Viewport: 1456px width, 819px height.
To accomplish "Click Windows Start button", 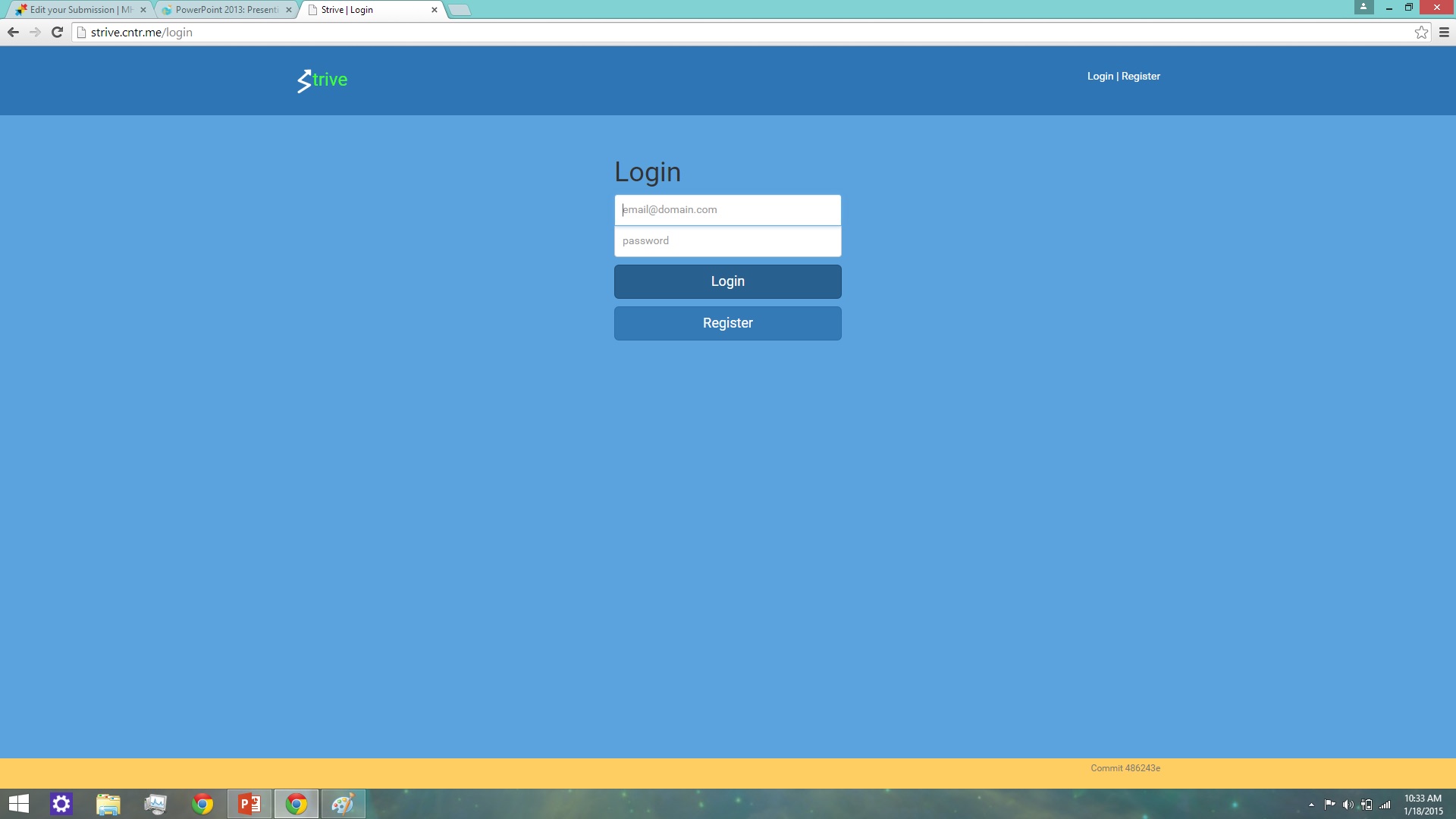I will tap(19, 804).
